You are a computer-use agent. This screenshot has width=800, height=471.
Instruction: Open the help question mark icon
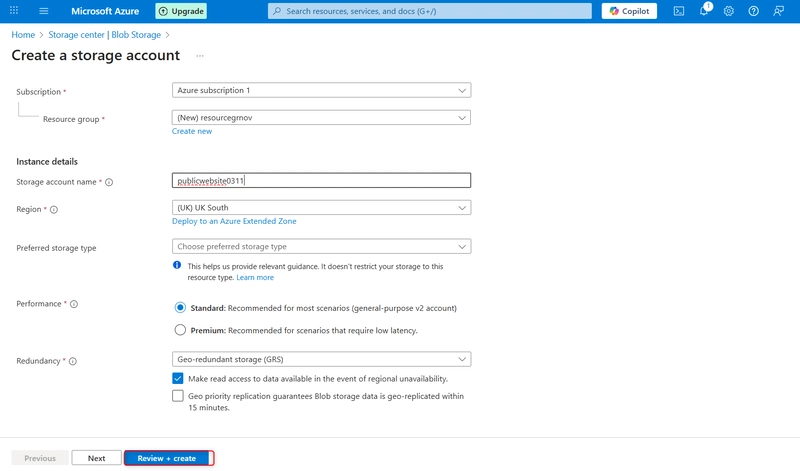754,11
